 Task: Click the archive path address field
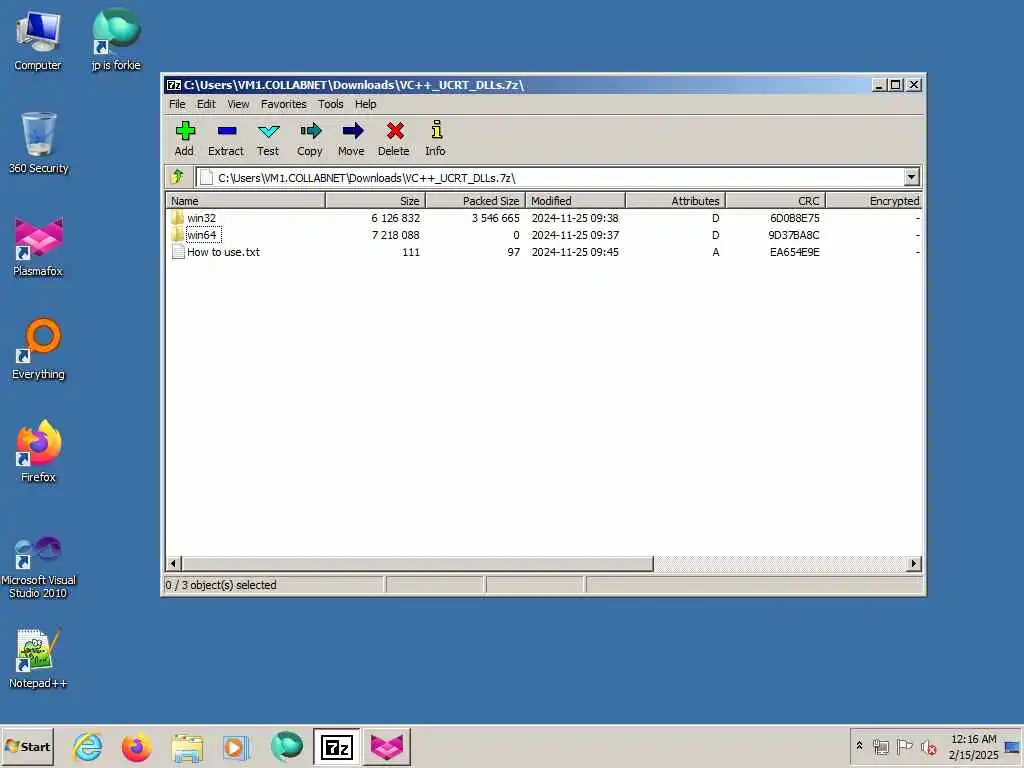[x=550, y=177]
